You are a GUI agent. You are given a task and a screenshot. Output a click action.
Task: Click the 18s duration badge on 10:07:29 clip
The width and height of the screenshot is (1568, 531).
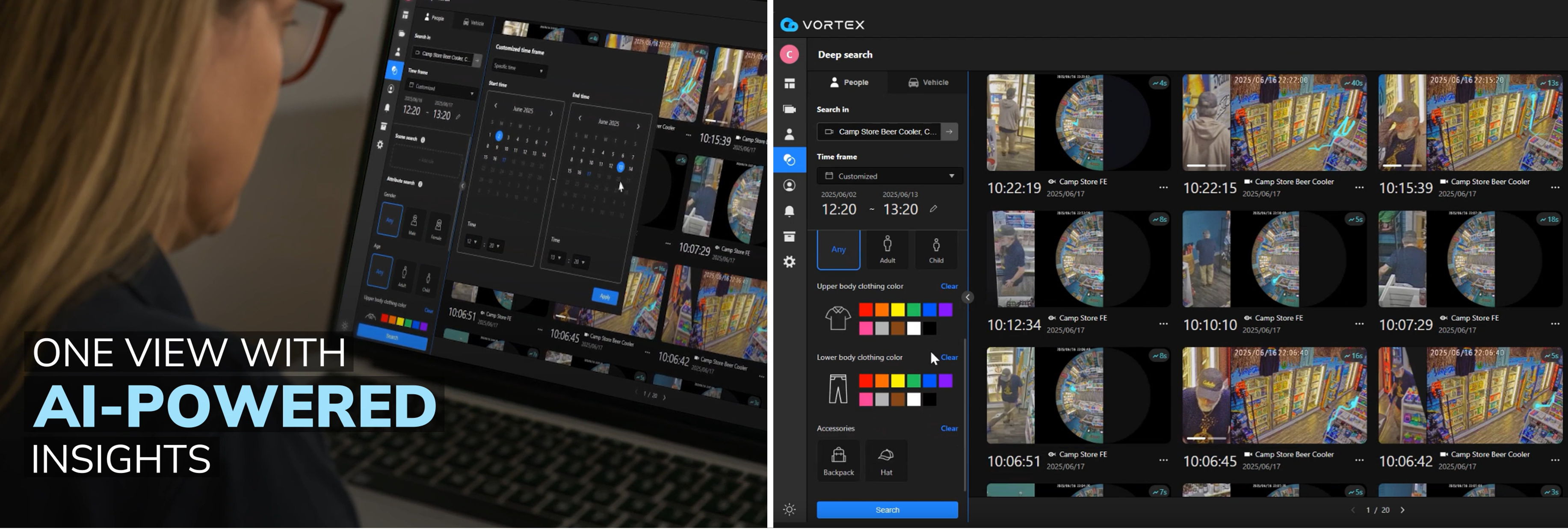click(x=1549, y=220)
